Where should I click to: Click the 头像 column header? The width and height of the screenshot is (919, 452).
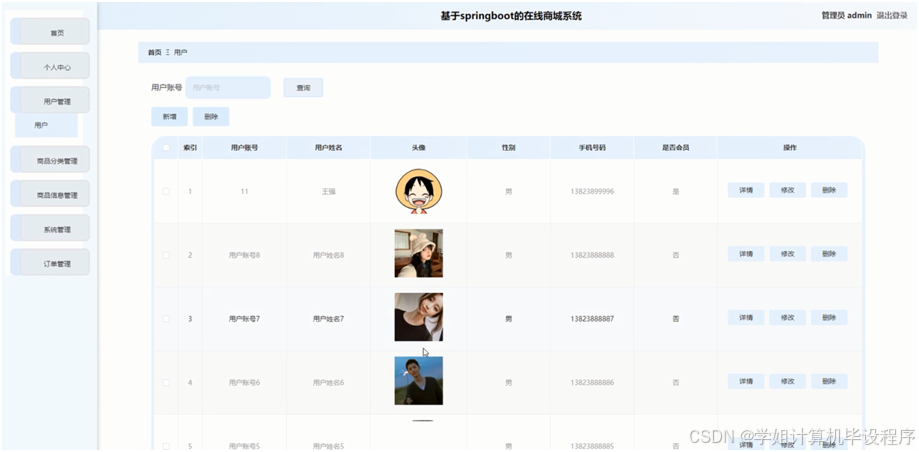click(418, 148)
